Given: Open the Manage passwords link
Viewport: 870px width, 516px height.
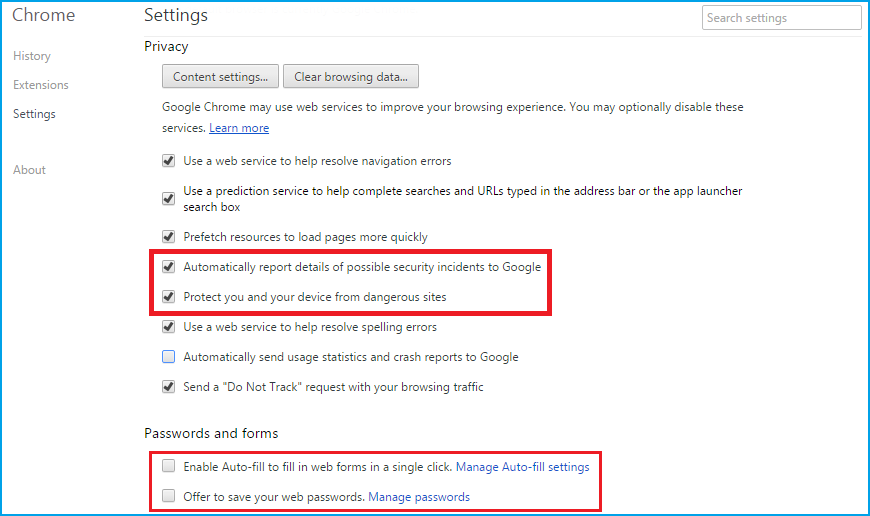Looking at the screenshot, I should [419, 497].
